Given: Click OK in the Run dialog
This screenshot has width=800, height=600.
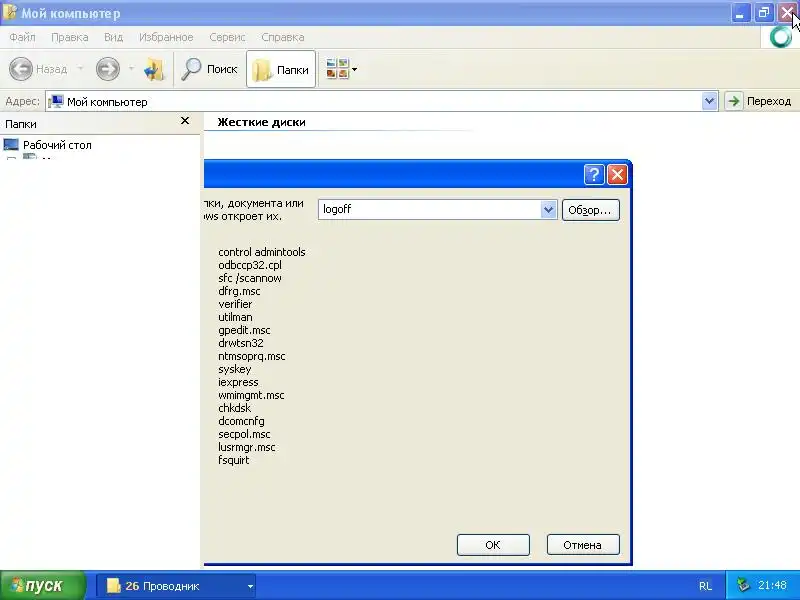Looking at the screenshot, I should click(x=493, y=545).
